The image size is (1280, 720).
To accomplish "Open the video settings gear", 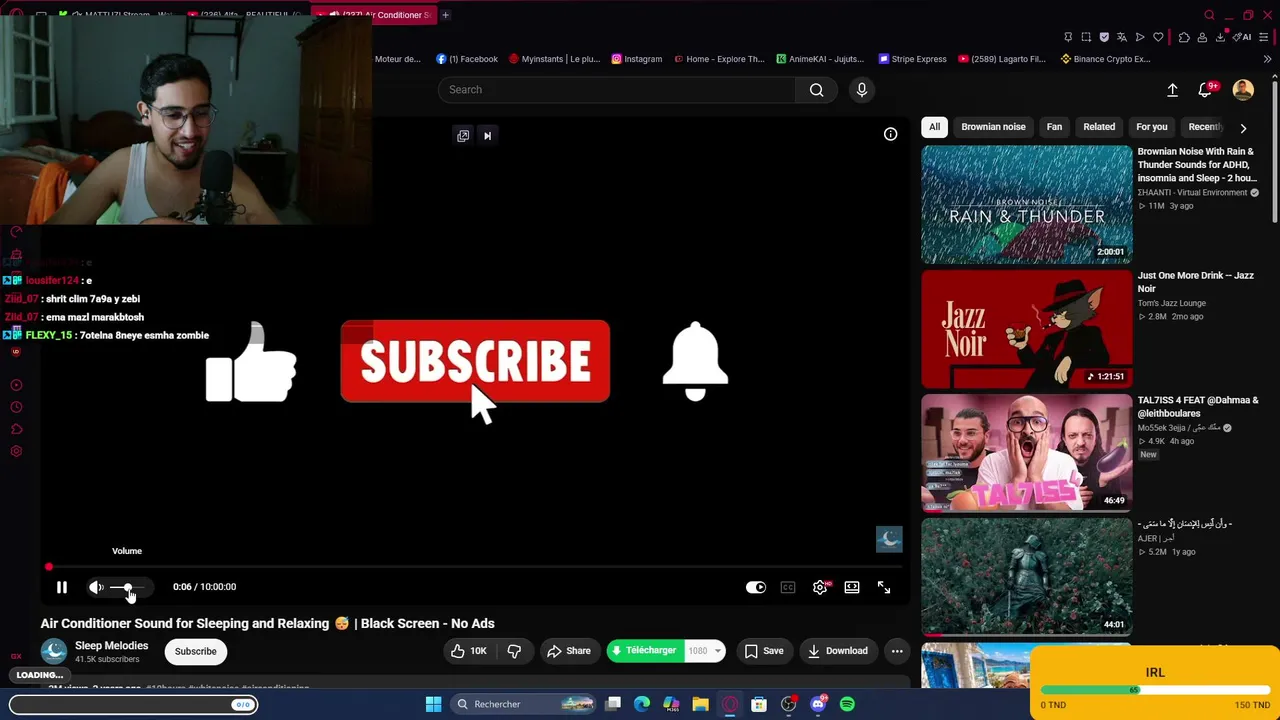I will point(820,587).
